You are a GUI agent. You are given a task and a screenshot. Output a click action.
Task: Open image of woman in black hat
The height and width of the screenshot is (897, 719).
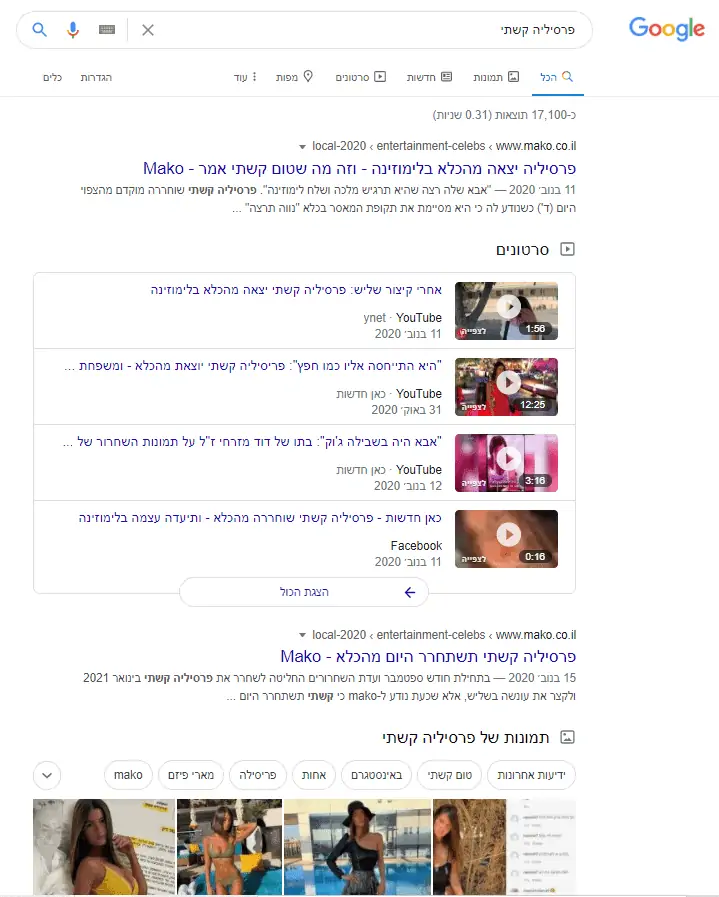coord(357,847)
